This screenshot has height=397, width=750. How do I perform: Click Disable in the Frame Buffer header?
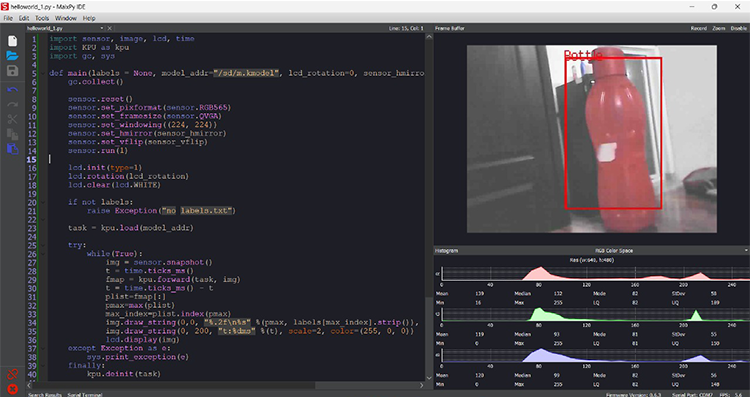pos(739,29)
